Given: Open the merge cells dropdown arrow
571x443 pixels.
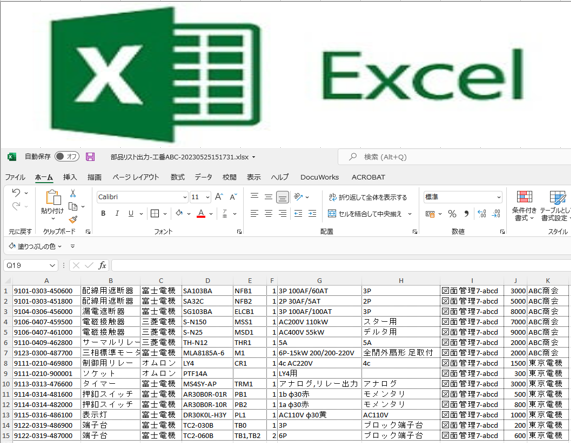Looking at the screenshot, I should [410, 214].
